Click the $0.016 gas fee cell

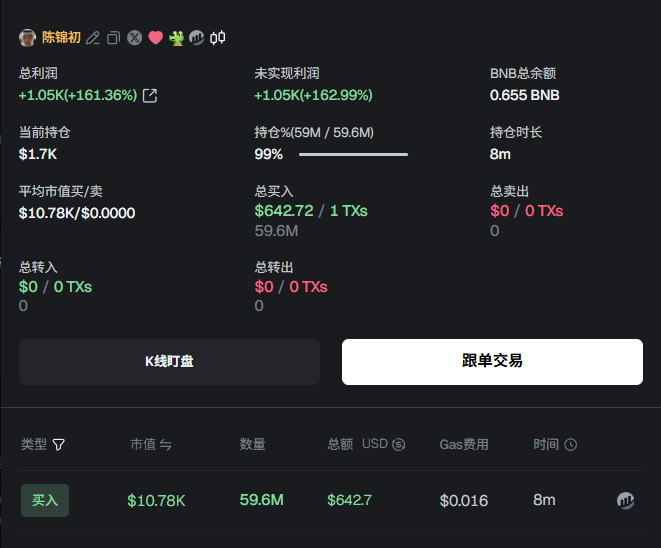pyautogui.click(x=464, y=500)
